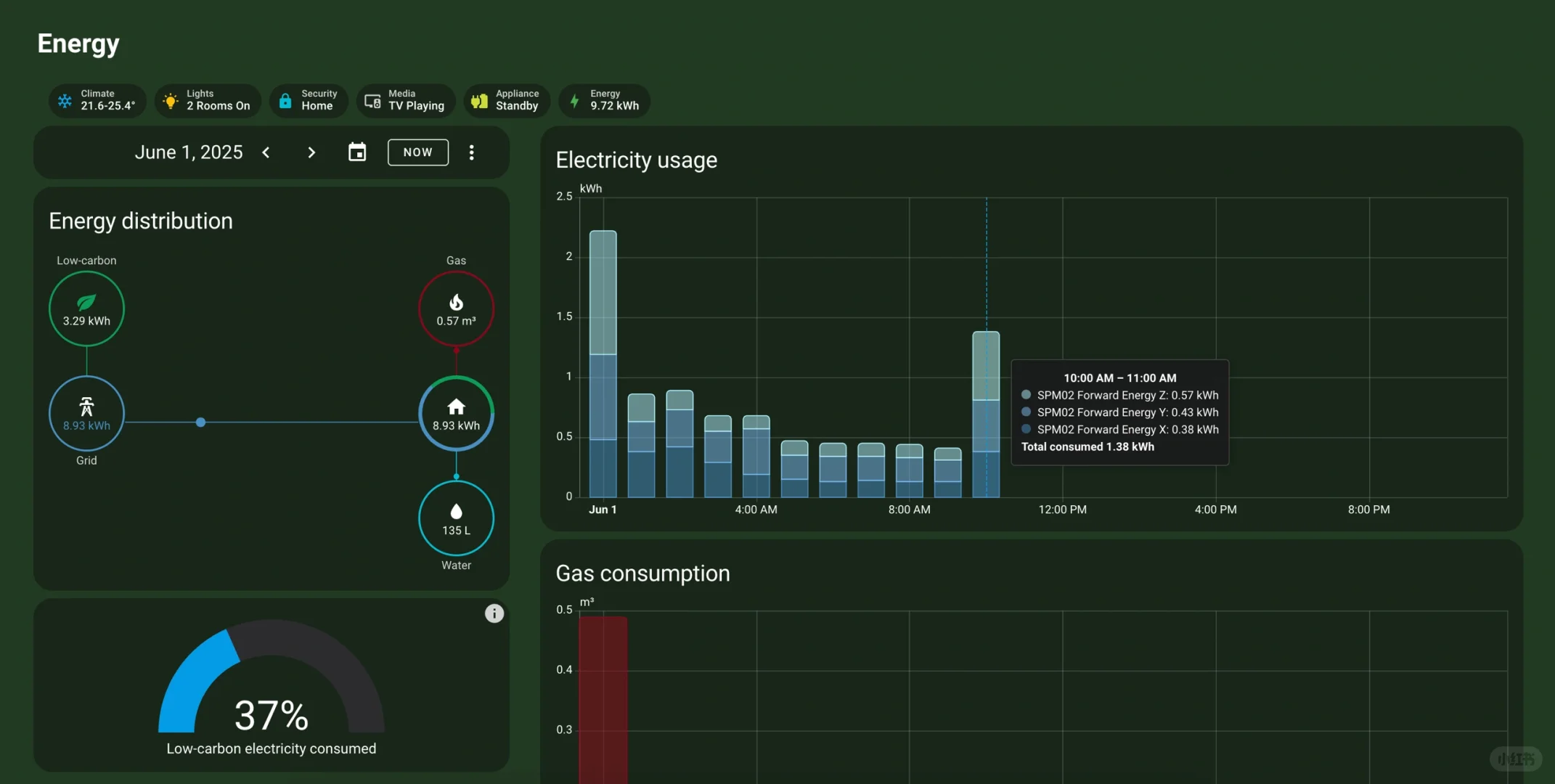Click the Gas flame circle

click(x=456, y=309)
